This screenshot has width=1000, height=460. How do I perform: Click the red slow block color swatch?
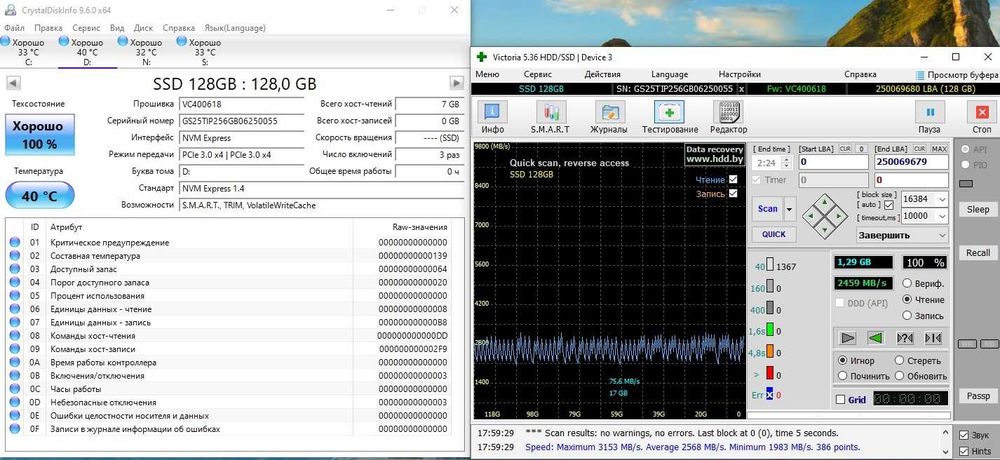[x=770, y=373]
